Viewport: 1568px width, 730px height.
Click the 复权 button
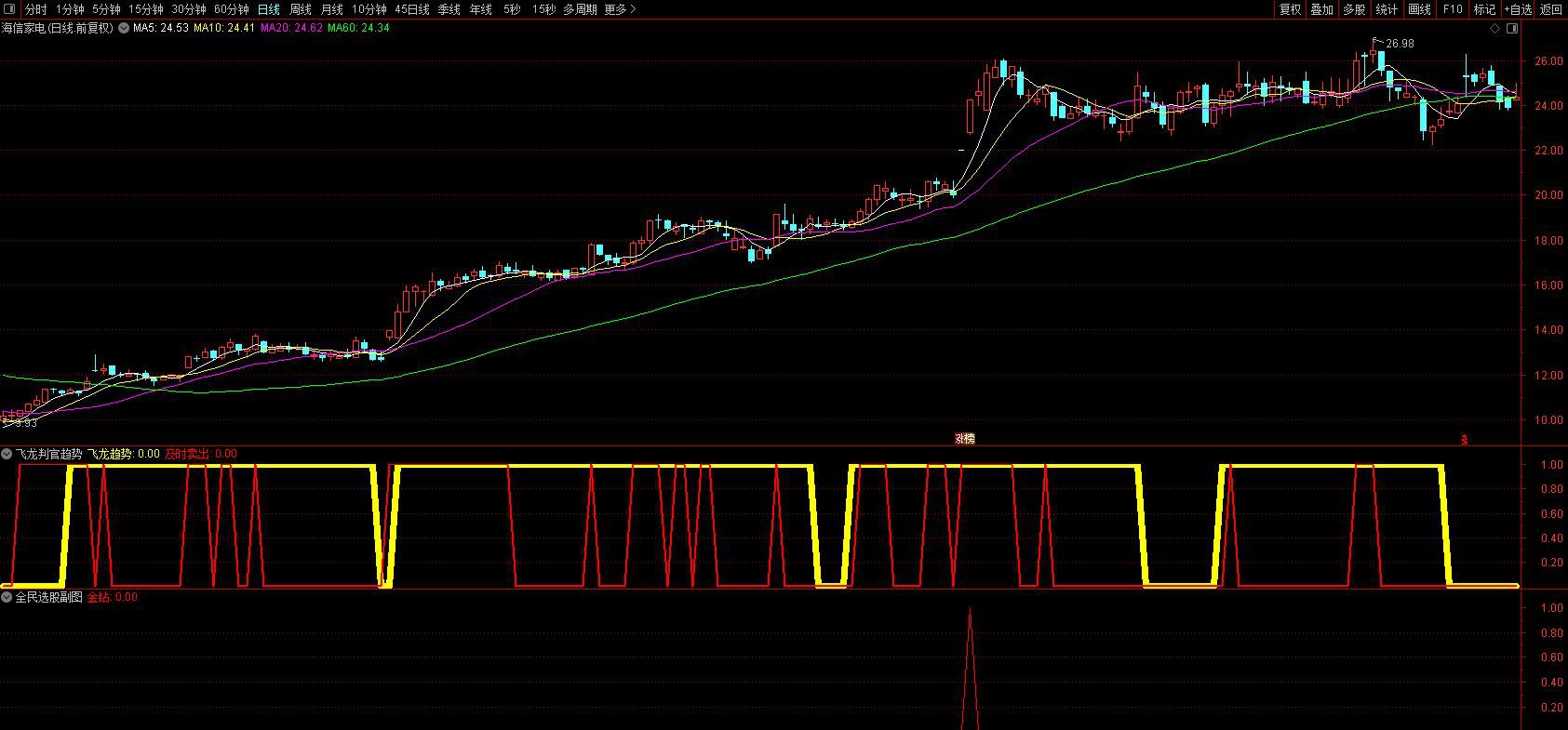[1290, 9]
